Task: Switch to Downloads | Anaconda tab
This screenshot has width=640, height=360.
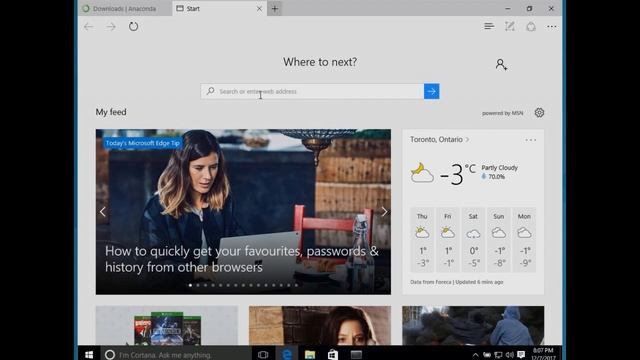Action: click(124, 9)
